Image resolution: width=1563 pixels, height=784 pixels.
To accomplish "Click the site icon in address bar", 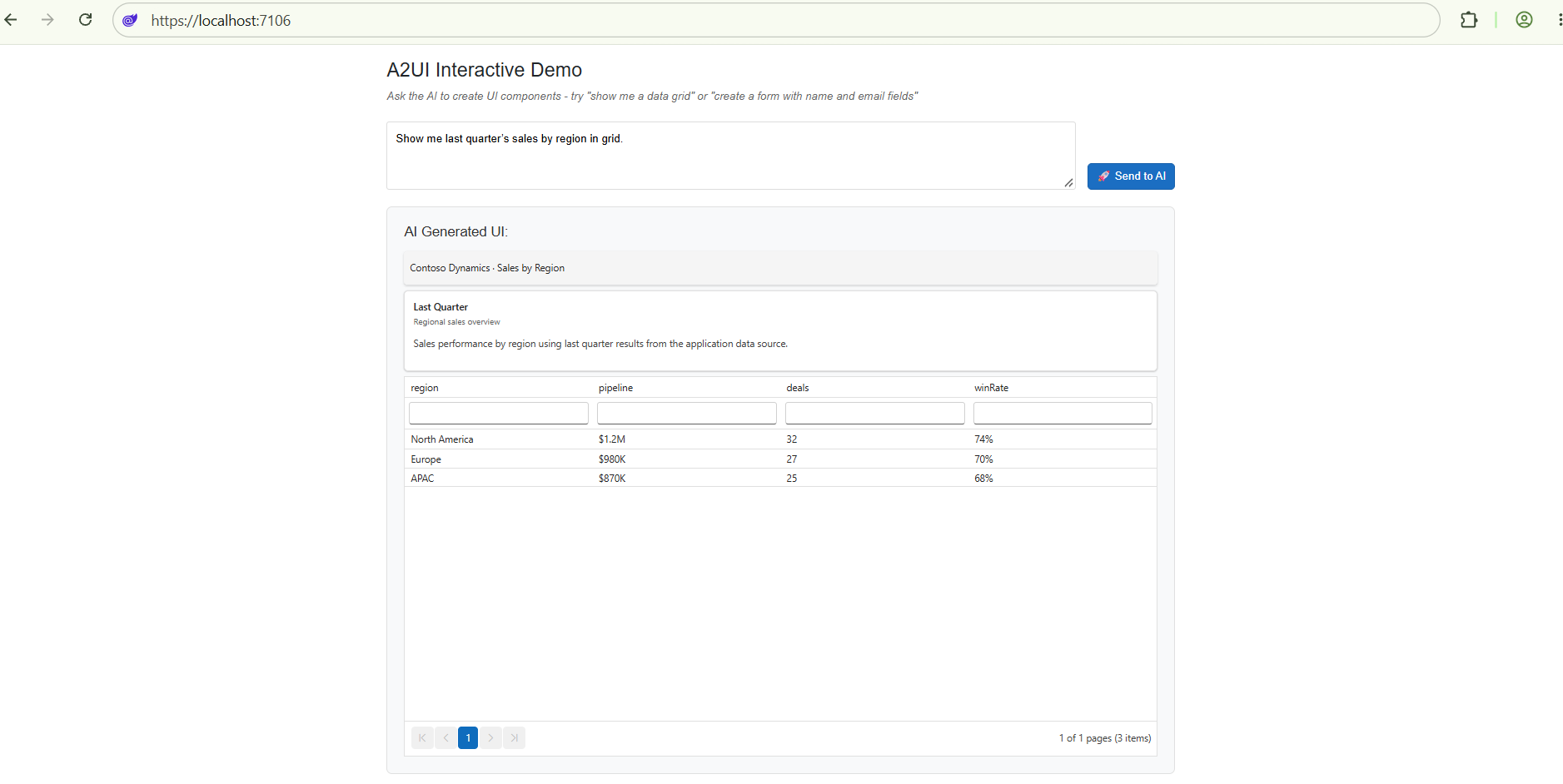I will (130, 20).
